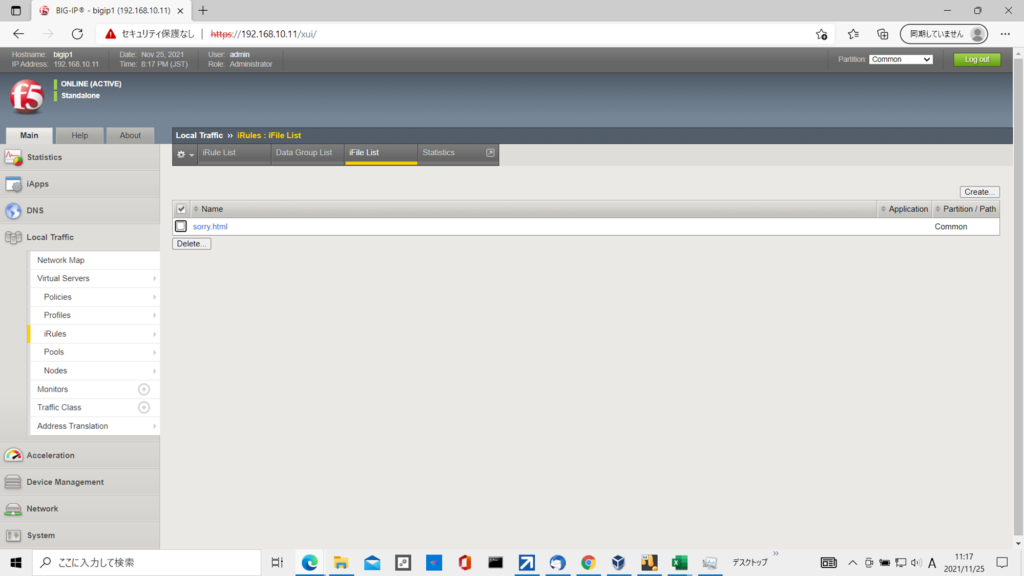Open the iApps sidebar section
Viewport: 1024px width, 576px height.
point(37,184)
